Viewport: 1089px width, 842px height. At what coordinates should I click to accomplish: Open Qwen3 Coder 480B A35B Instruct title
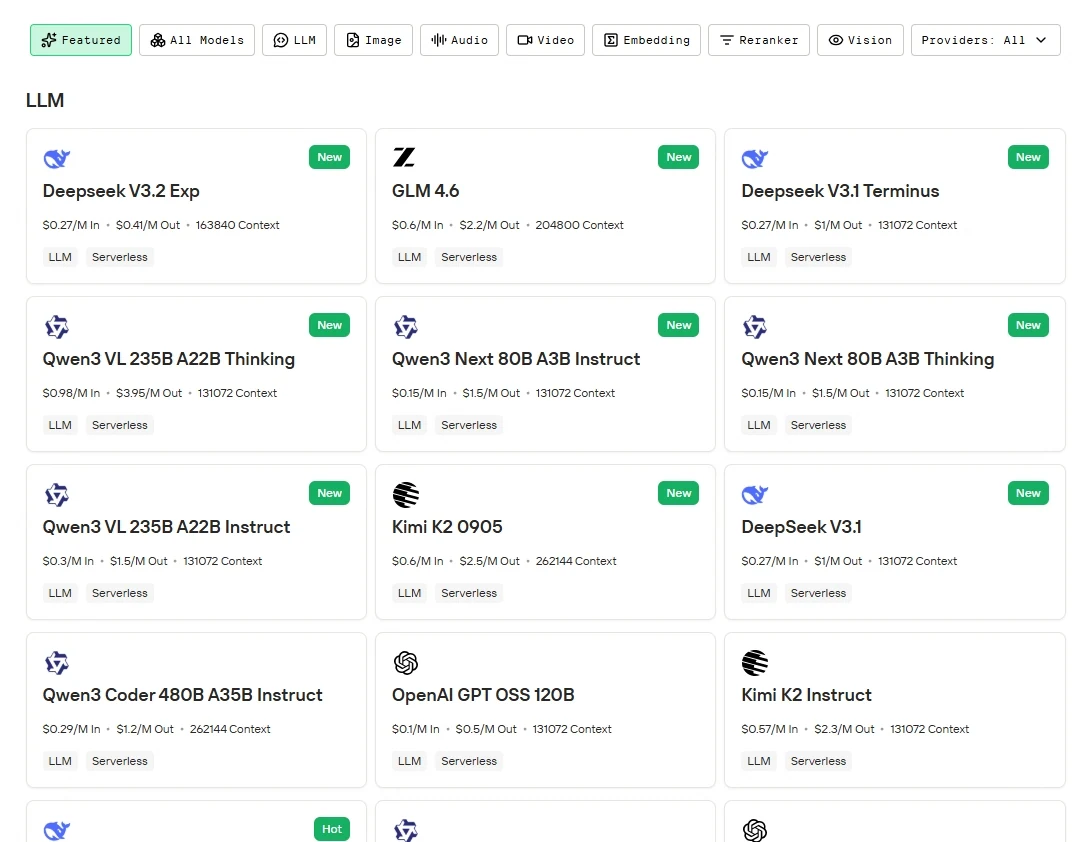click(183, 695)
